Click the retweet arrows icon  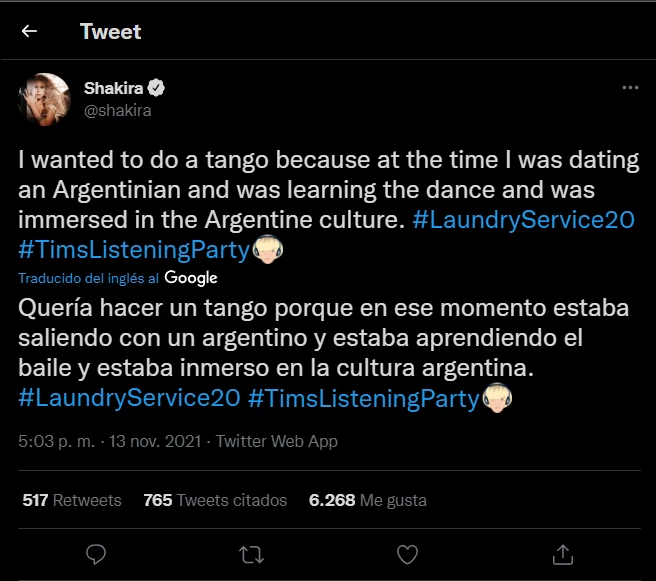[x=251, y=553]
